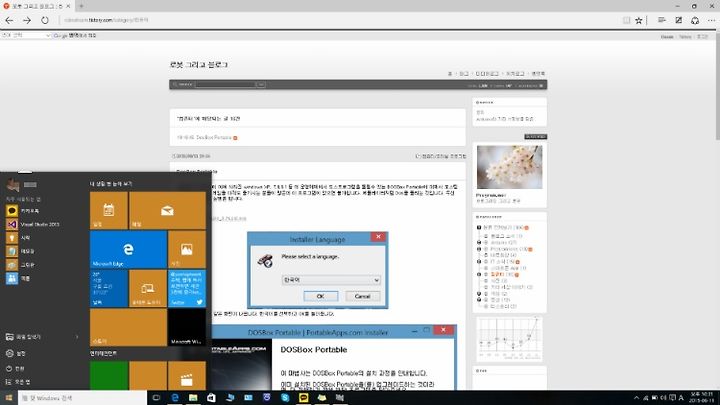Open a new Edge tab

81,6
